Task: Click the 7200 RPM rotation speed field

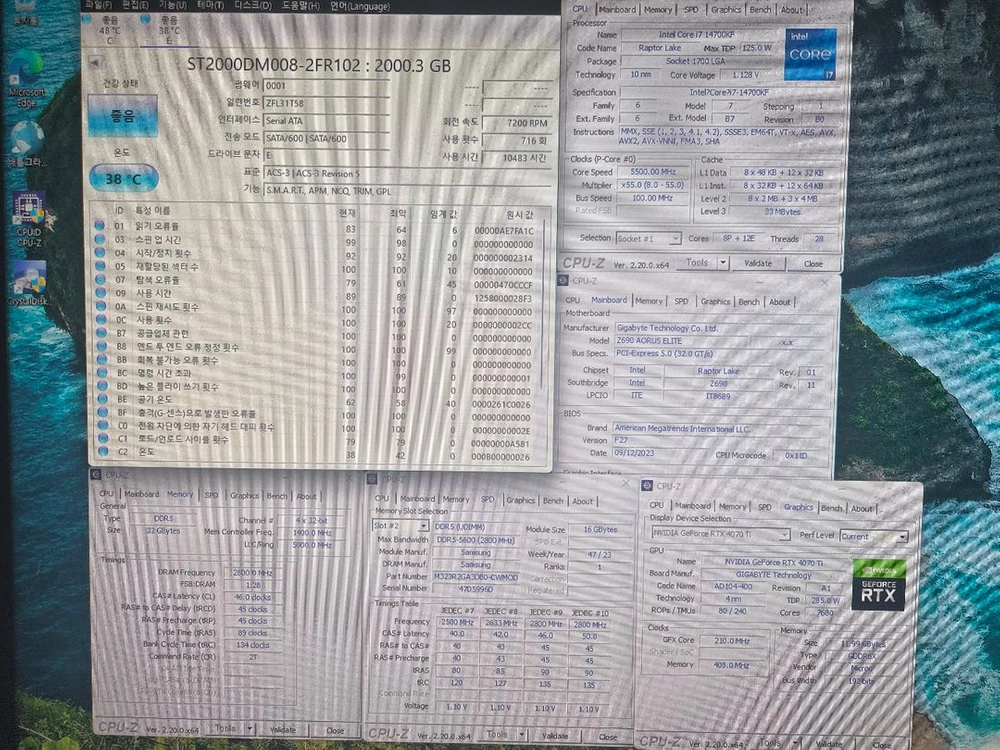Action: click(x=516, y=122)
